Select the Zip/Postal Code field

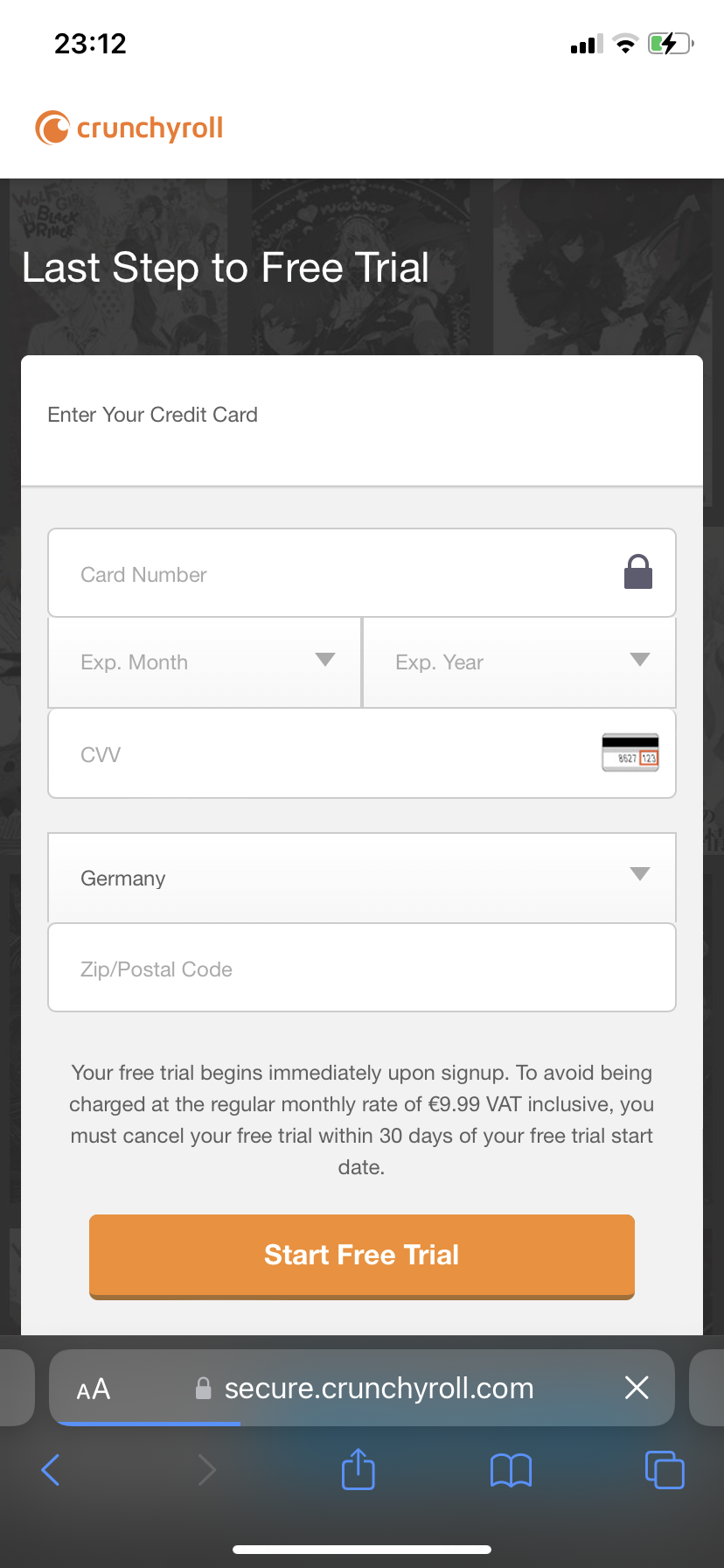point(362,969)
